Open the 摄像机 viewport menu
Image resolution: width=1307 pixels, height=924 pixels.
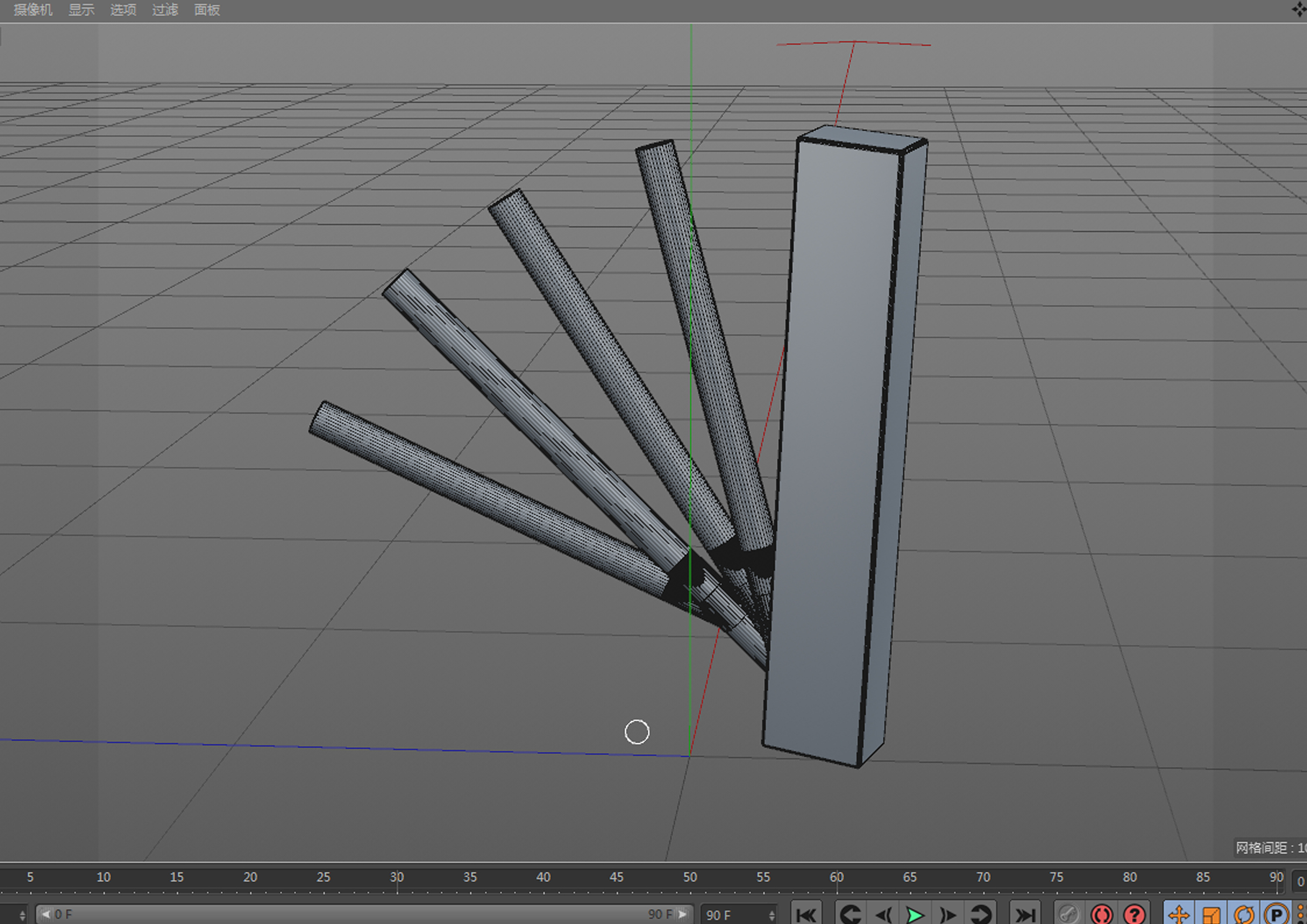click(x=33, y=10)
